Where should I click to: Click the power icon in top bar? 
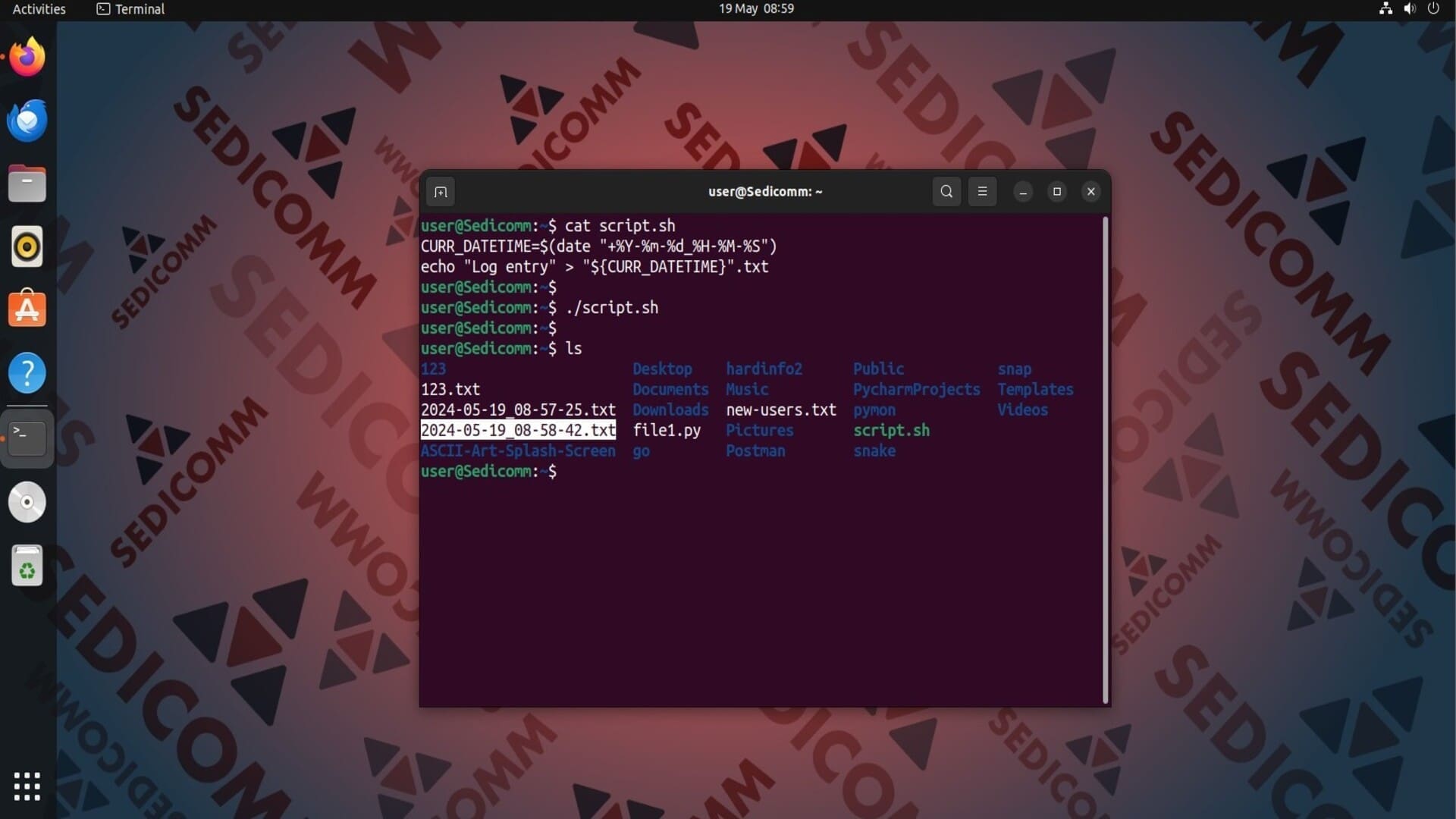coord(1433,9)
